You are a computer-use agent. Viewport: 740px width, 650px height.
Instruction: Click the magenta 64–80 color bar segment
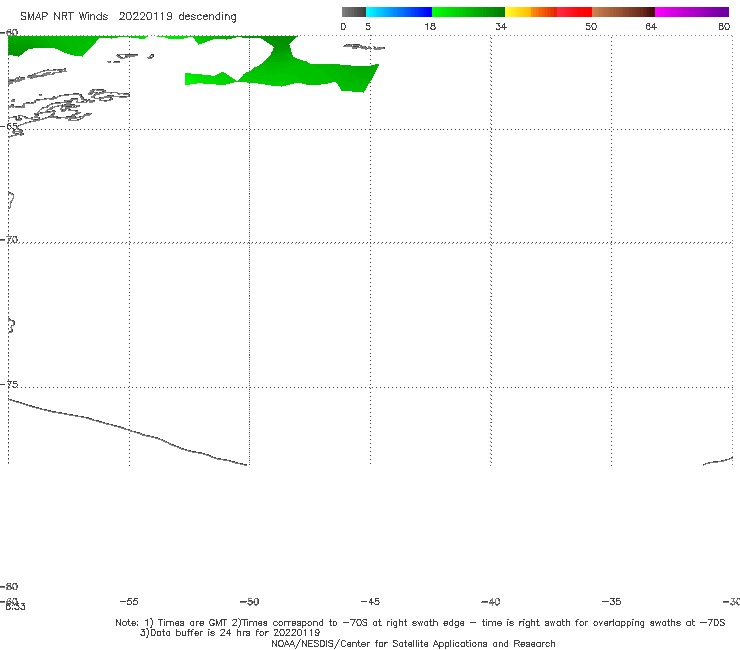692,12
